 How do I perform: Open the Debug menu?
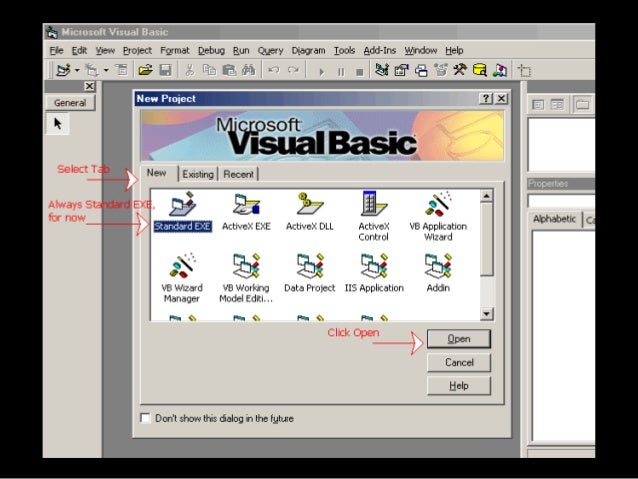[x=211, y=50]
